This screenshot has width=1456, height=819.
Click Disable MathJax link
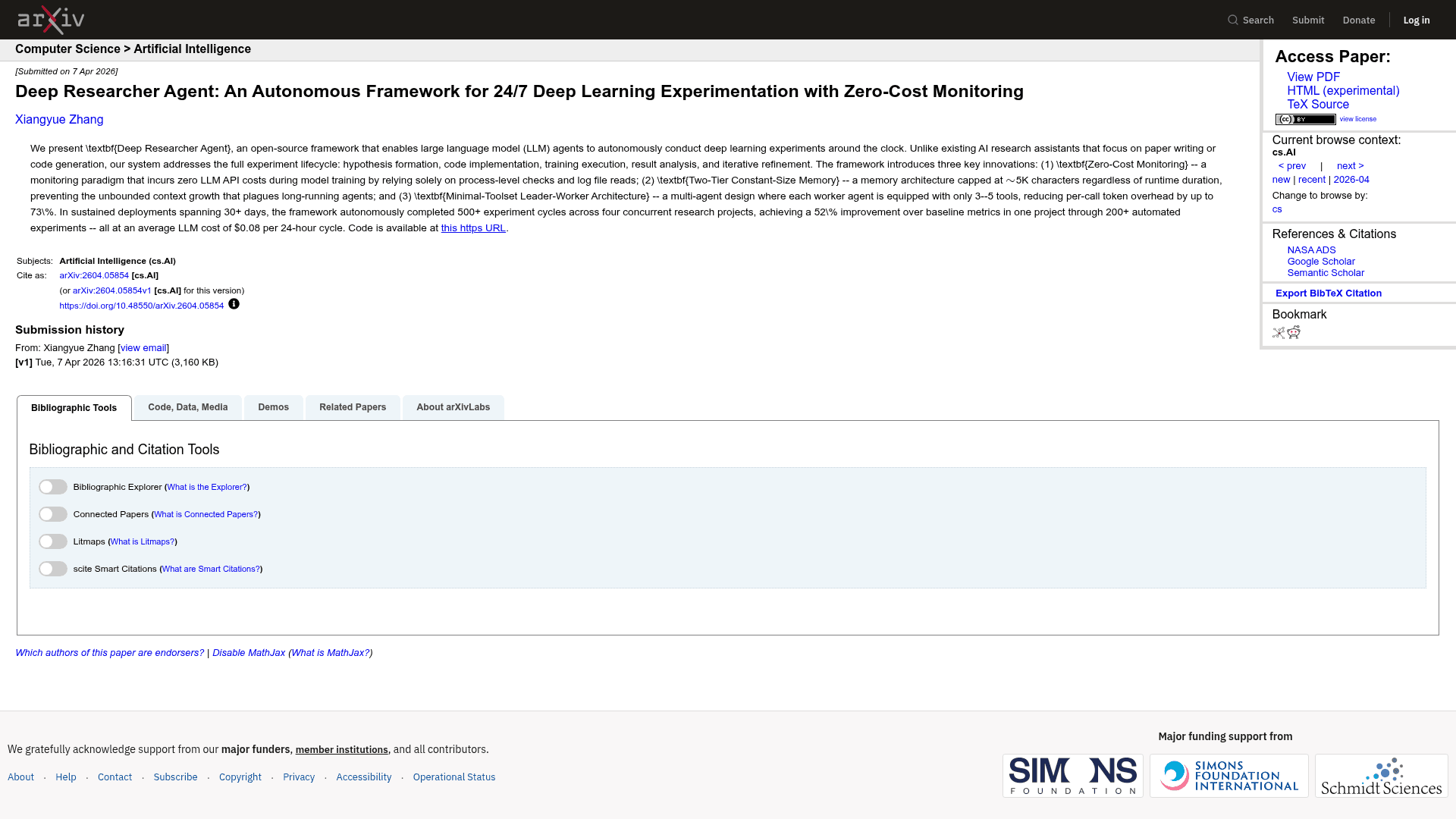point(249,653)
